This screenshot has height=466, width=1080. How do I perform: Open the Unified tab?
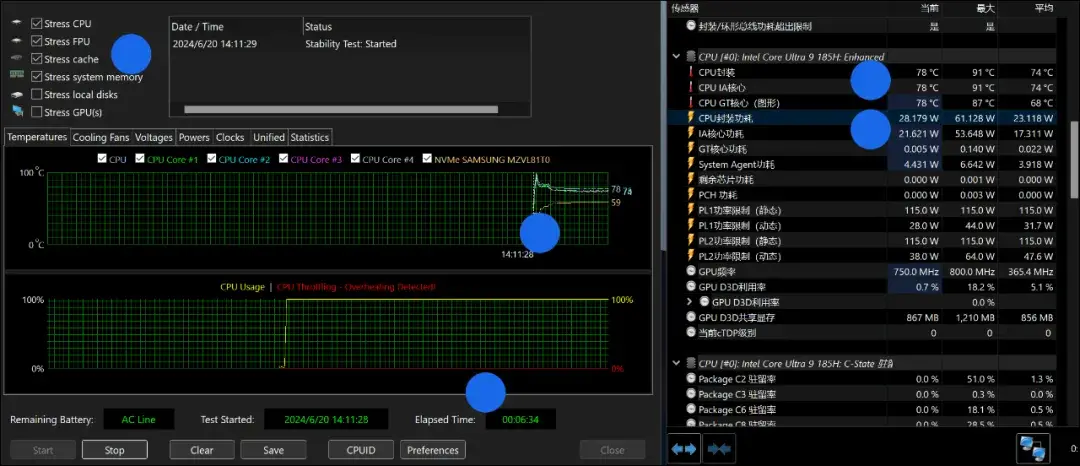[x=269, y=138]
